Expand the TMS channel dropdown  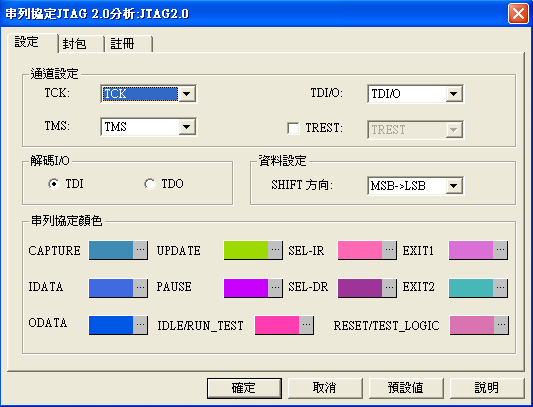click(187, 127)
